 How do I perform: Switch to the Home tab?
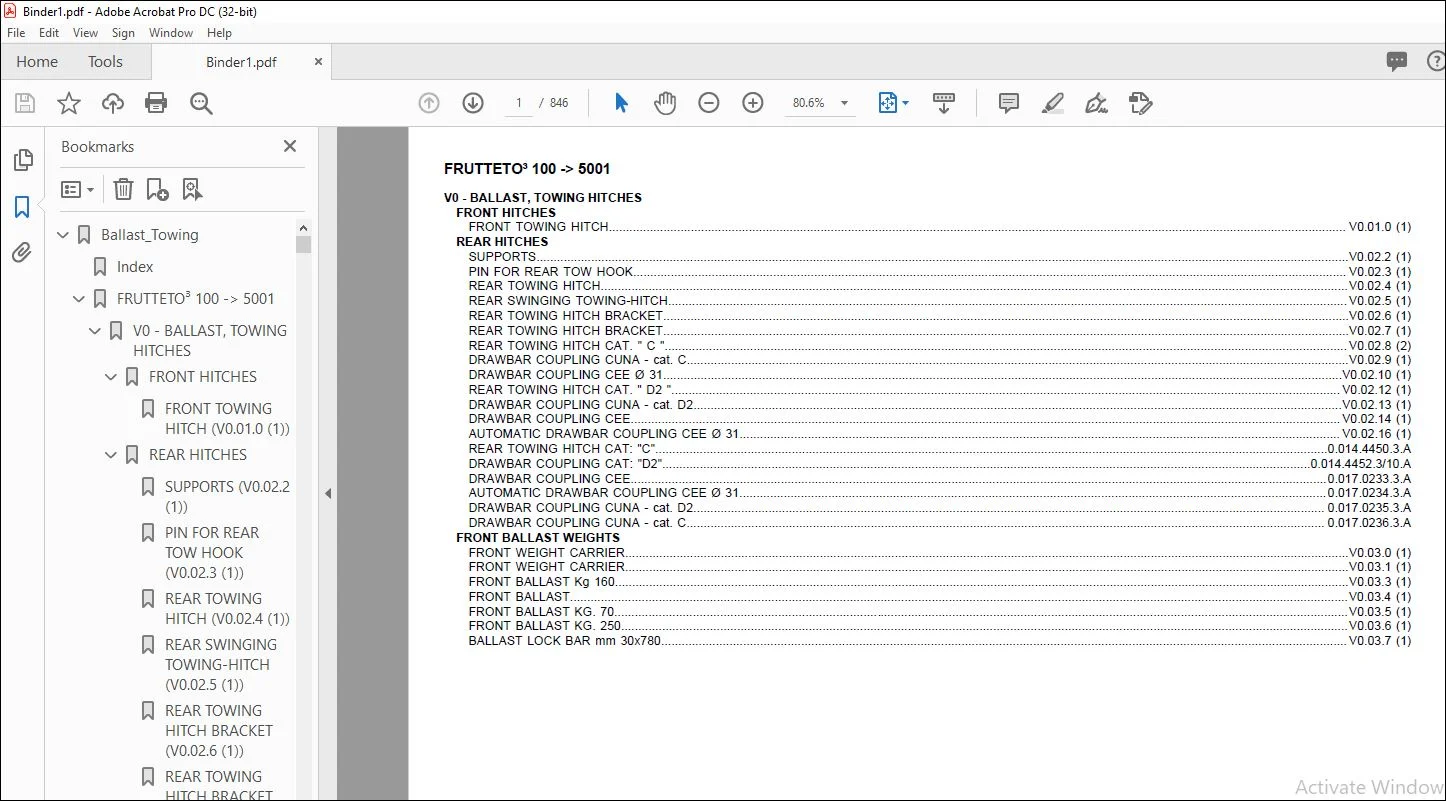point(37,62)
